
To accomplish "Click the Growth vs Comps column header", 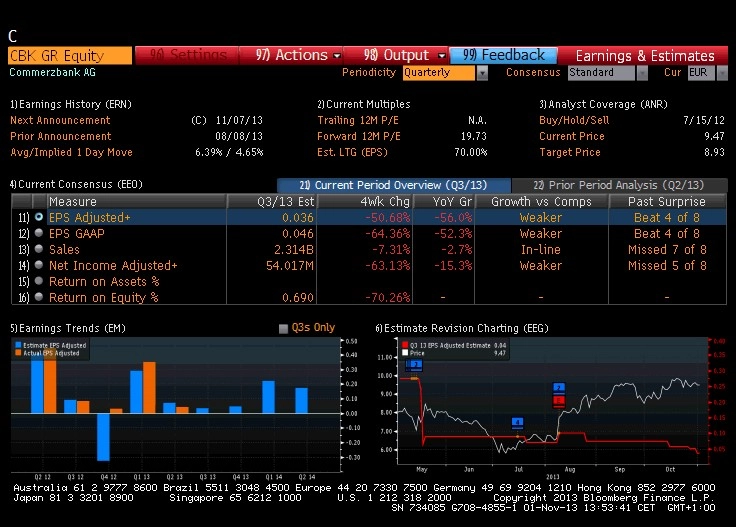I will tap(542, 201).
